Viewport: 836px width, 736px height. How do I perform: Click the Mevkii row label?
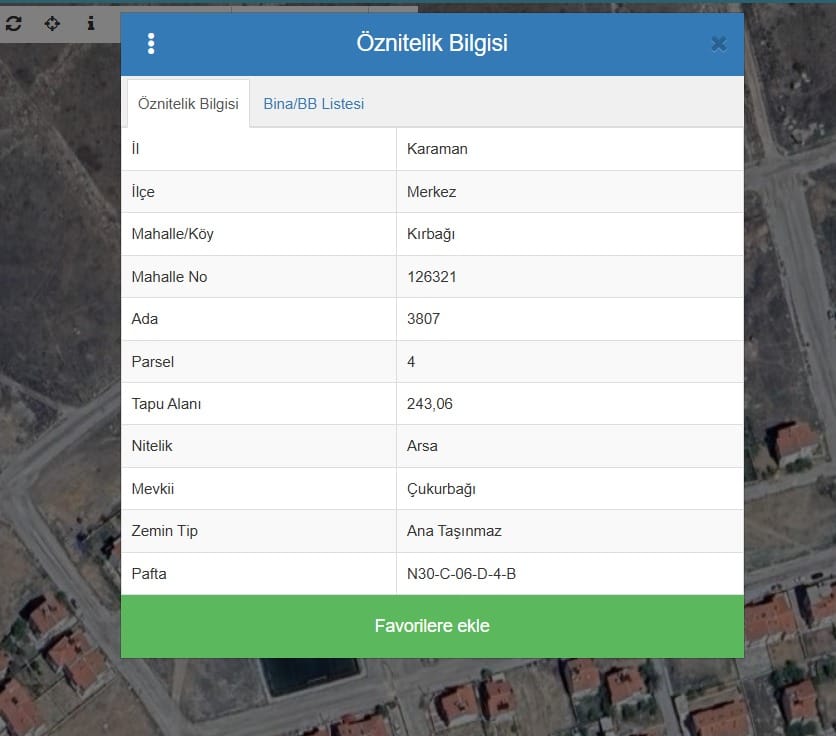(x=152, y=489)
